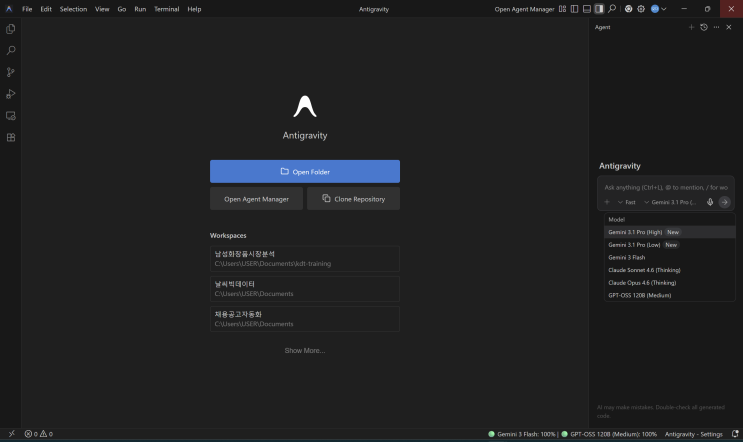Click the Clone Repository button
This screenshot has width=743, height=442.
[x=353, y=198]
